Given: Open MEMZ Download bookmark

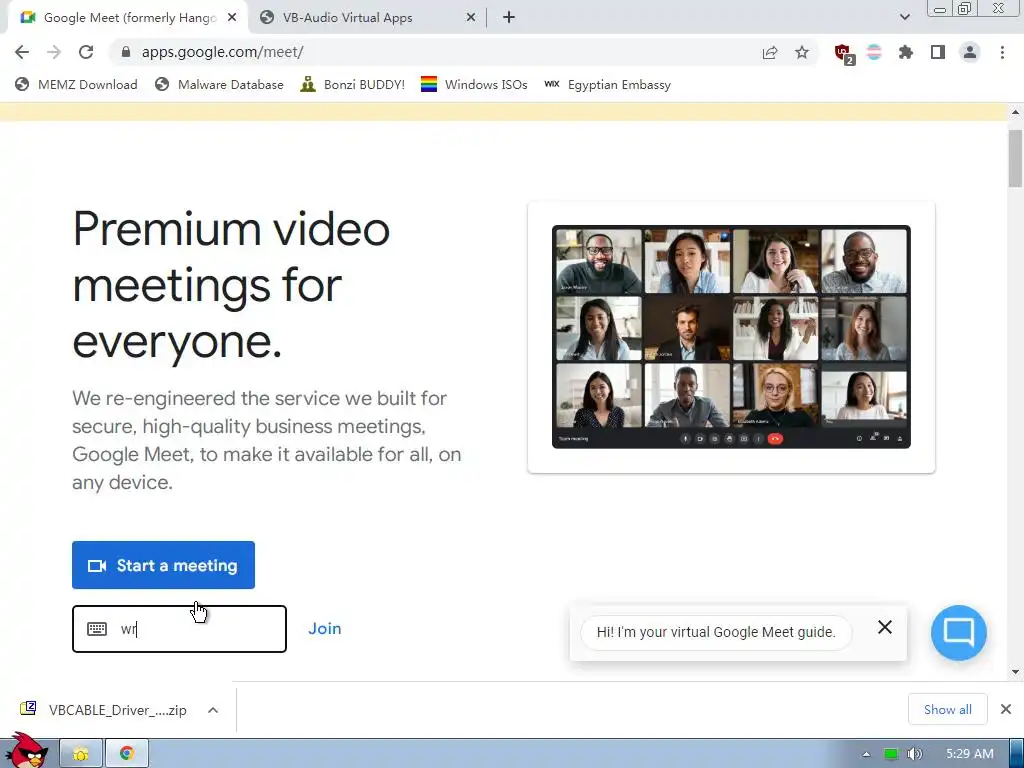Looking at the screenshot, I should (x=76, y=85).
